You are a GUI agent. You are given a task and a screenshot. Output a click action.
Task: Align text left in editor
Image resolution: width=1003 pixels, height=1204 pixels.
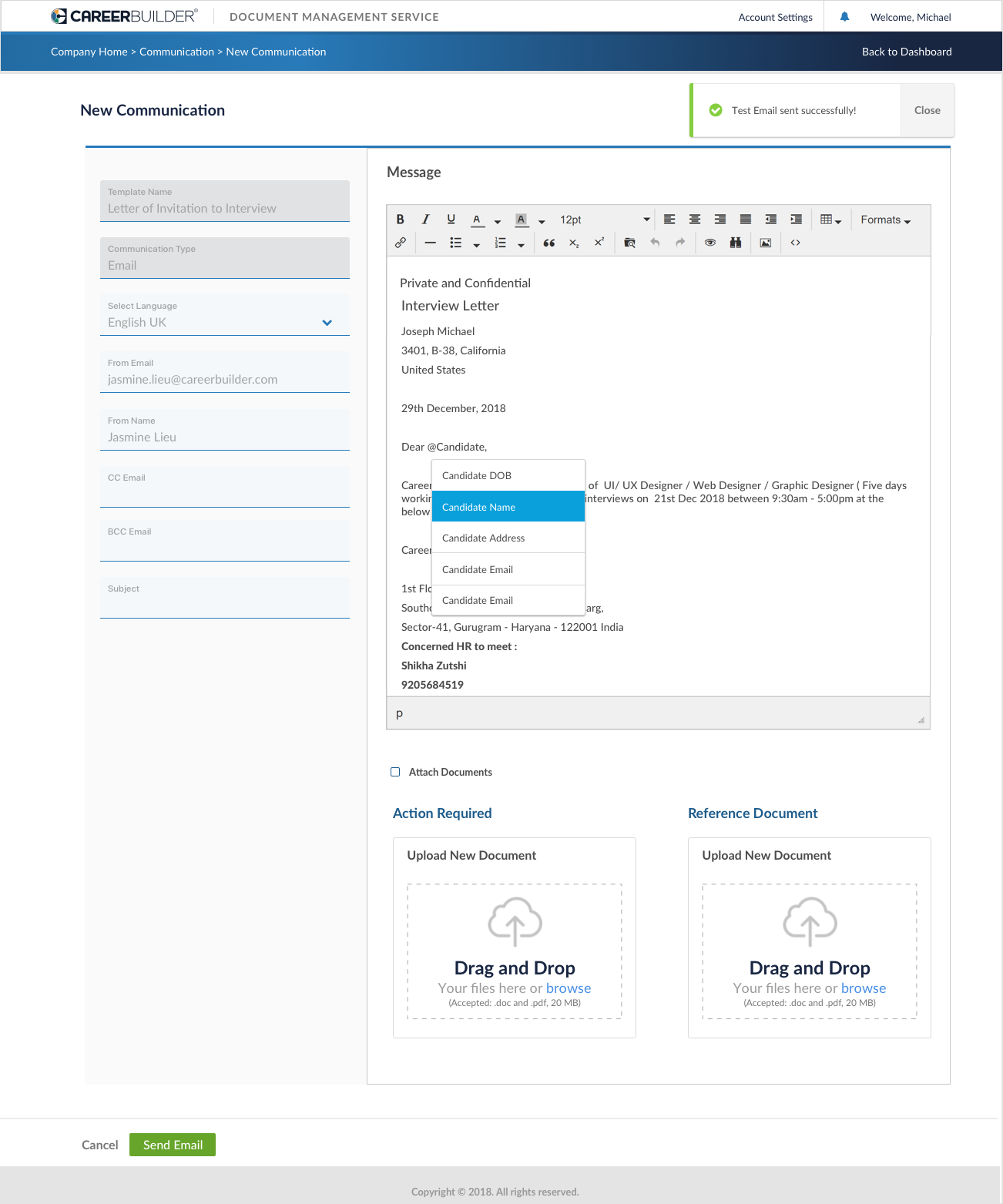[x=669, y=220]
